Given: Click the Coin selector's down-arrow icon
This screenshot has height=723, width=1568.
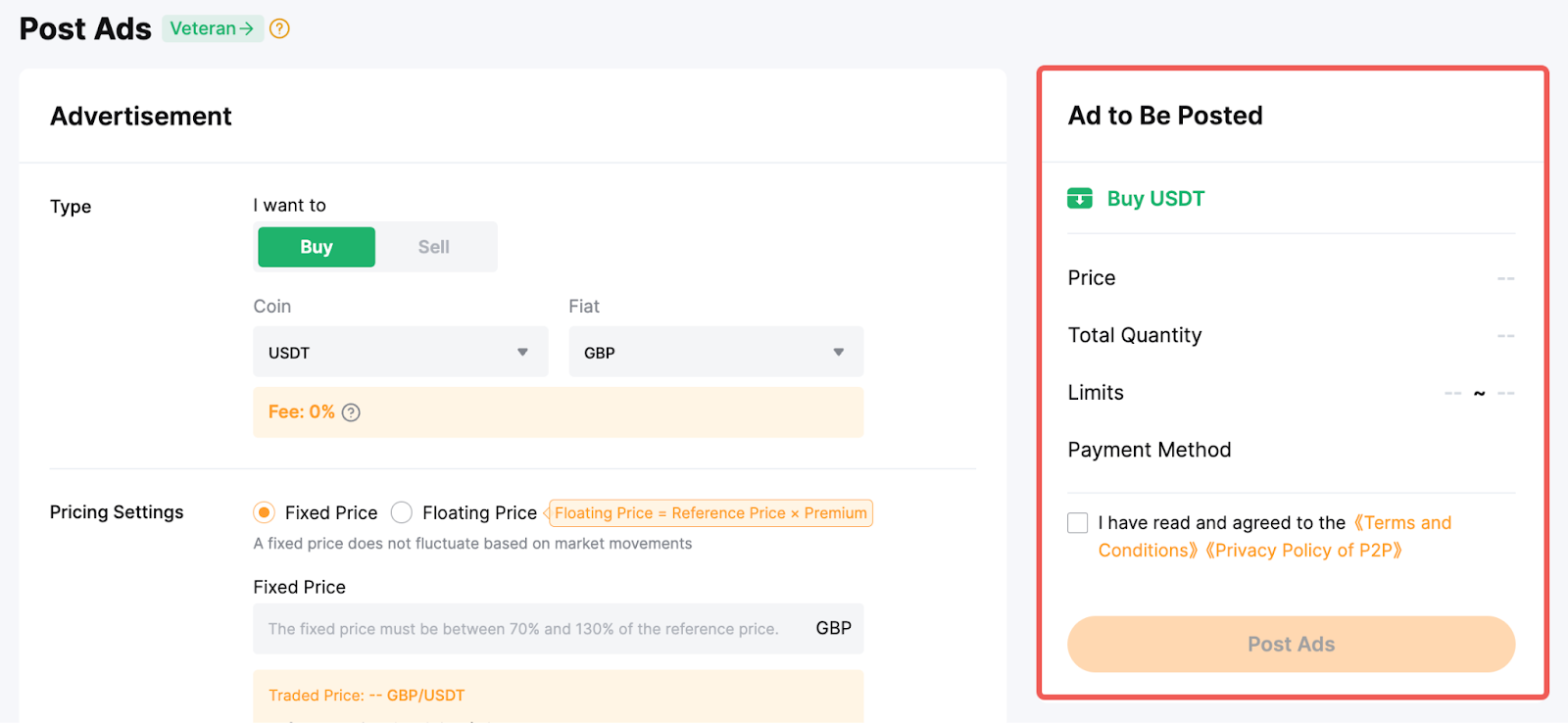Looking at the screenshot, I should pos(522,353).
